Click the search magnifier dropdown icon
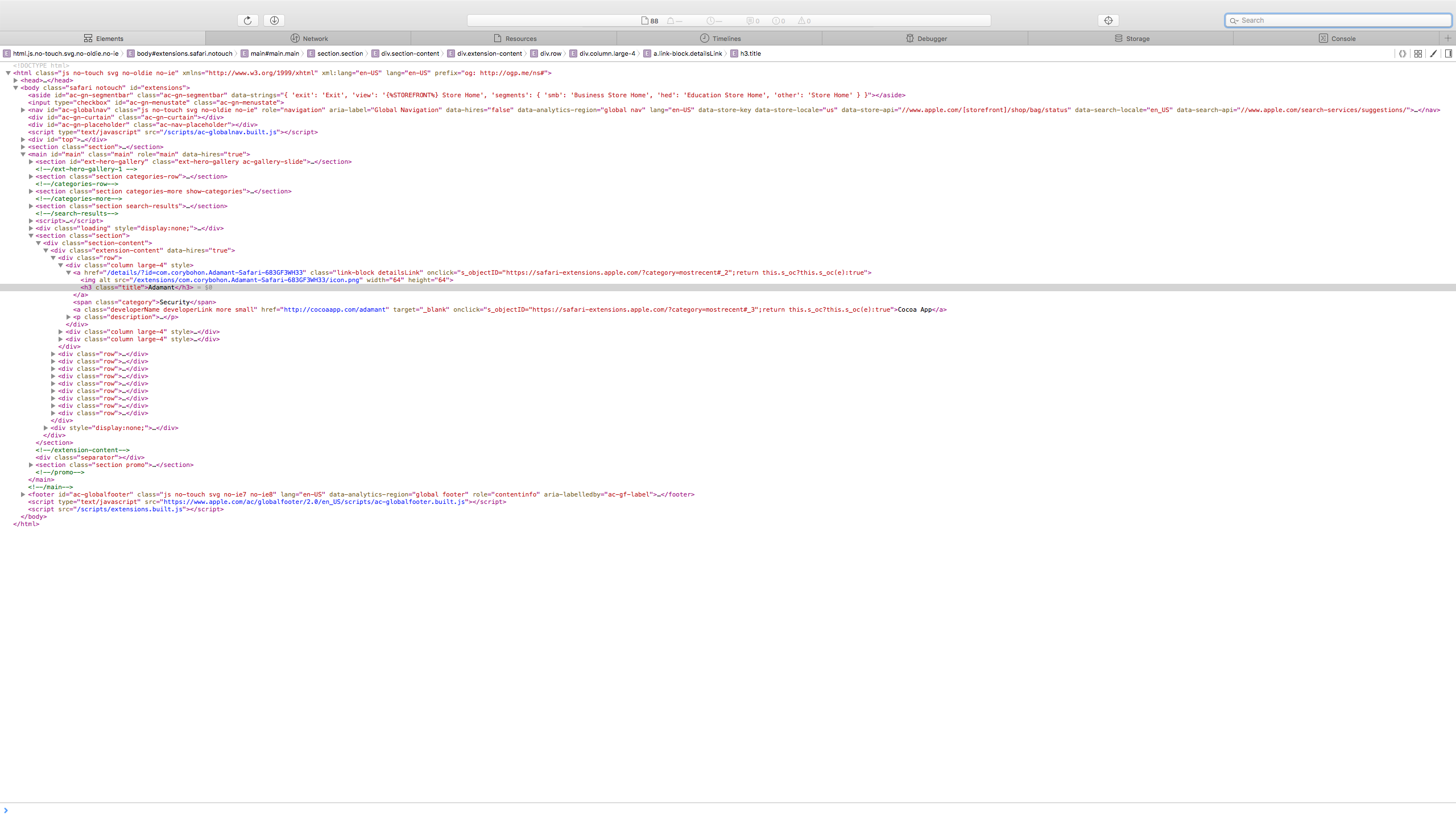Image resolution: width=1456 pixels, height=819 pixels. (x=1234, y=20)
